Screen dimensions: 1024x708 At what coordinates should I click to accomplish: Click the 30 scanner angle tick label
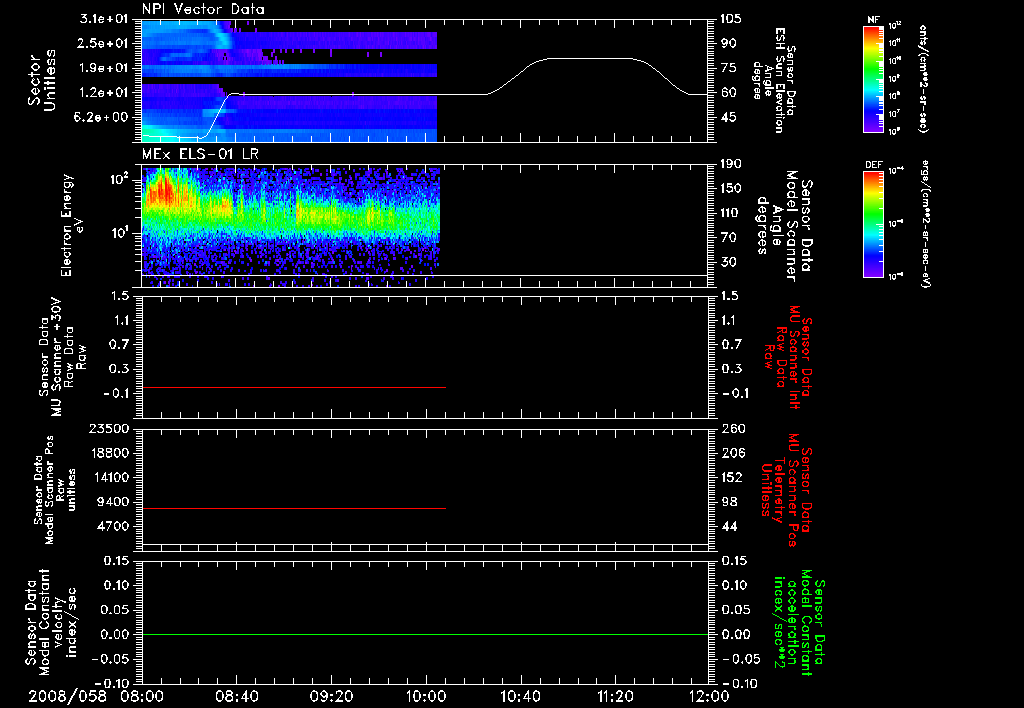tap(728, 263)
